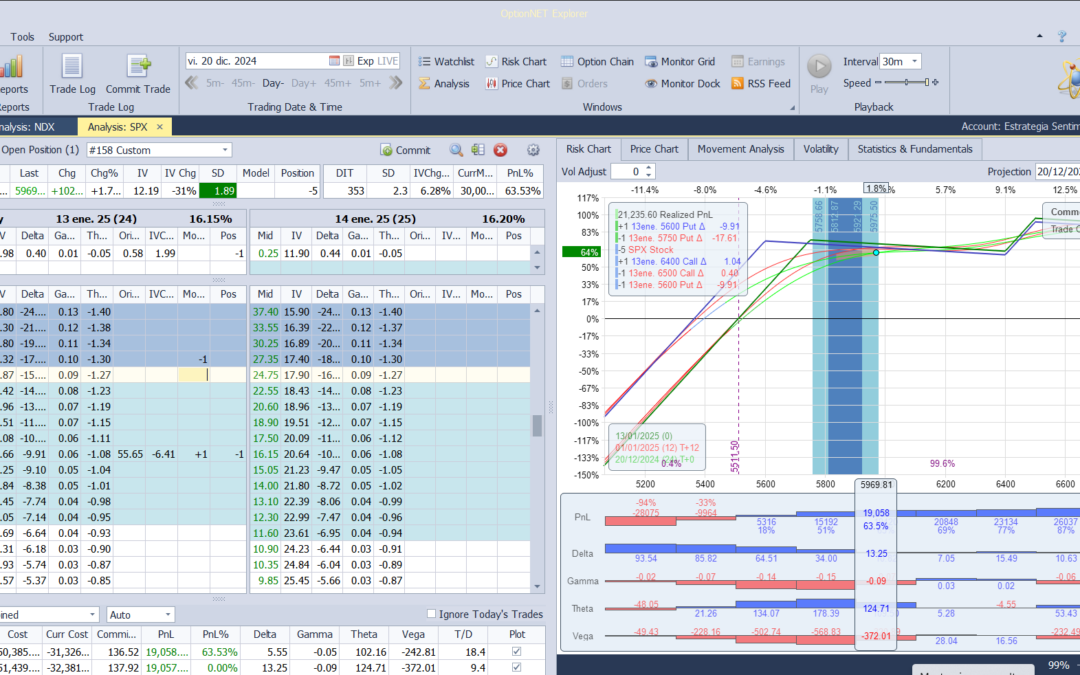This screenshot has width=1080, height=675.
Task: Open Price Chart from Windows group
Action: [x=517, y=83]
